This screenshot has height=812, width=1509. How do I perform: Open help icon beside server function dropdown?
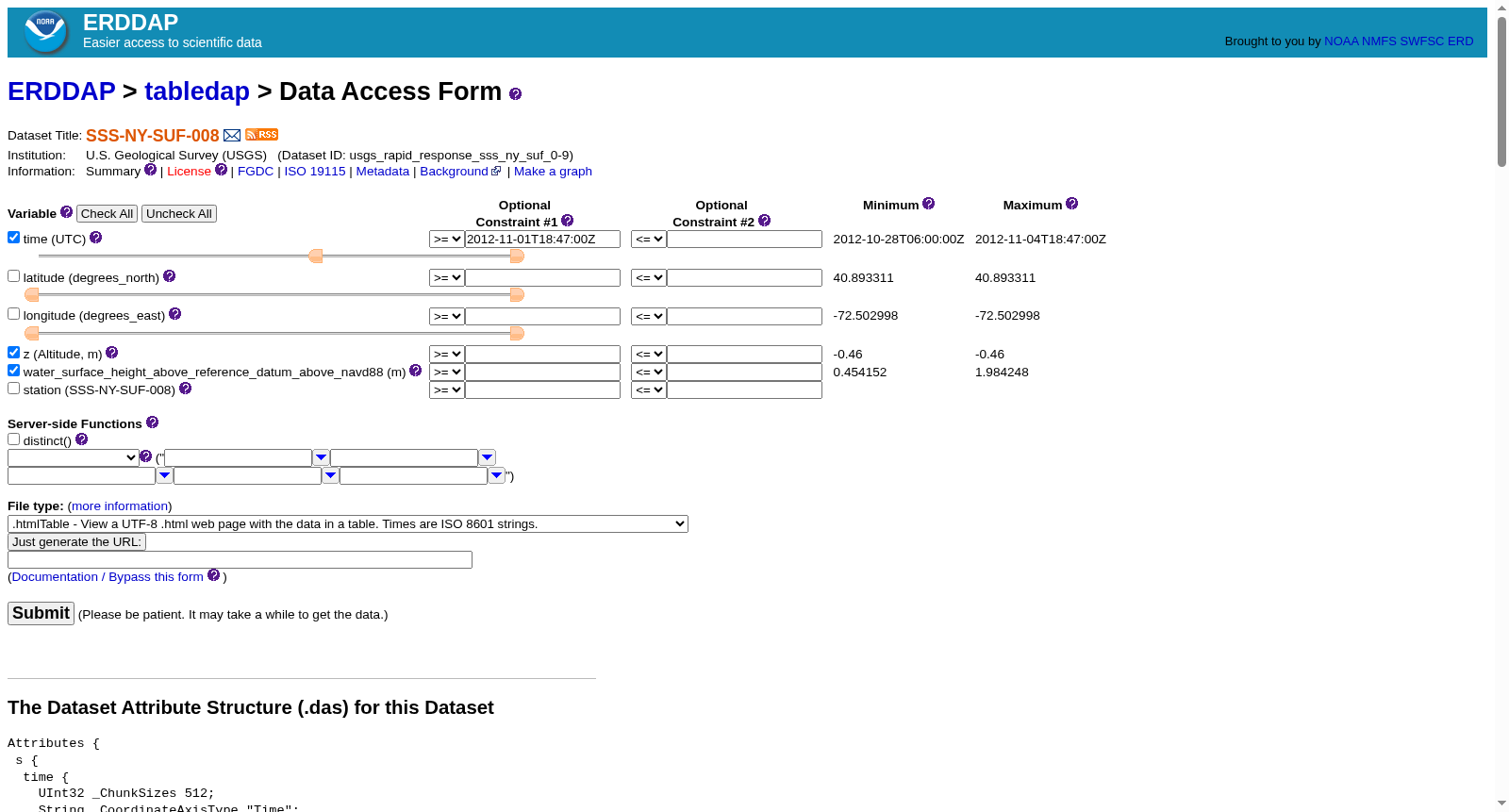pyautogui.click(x=145, y=456)
